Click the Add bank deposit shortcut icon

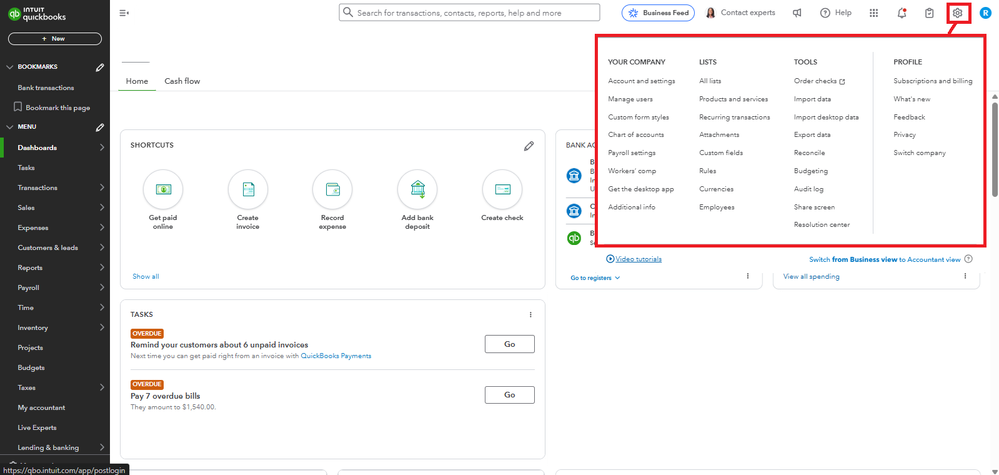tap(417, 189)
